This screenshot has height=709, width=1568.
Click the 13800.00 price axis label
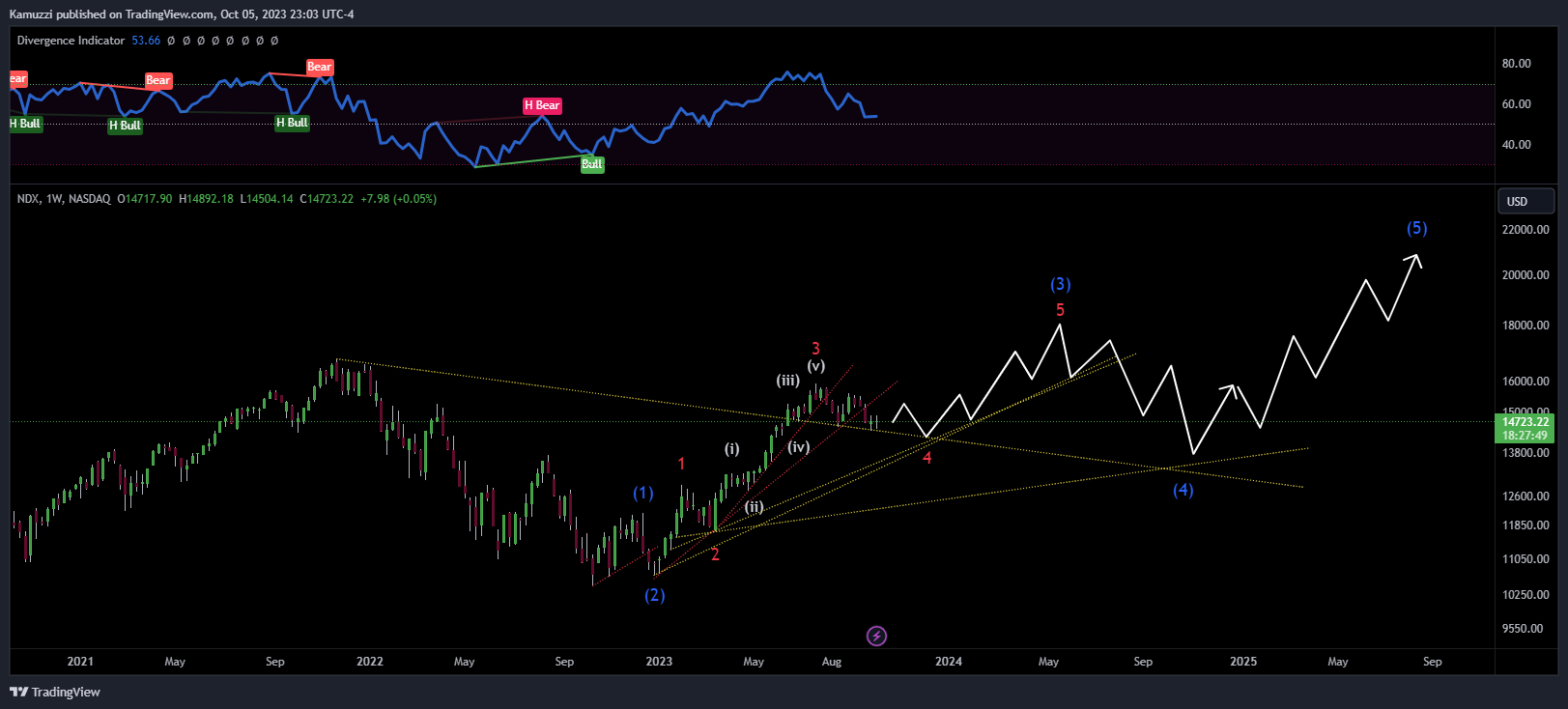pyautogui.click(x=1525, y=453)
